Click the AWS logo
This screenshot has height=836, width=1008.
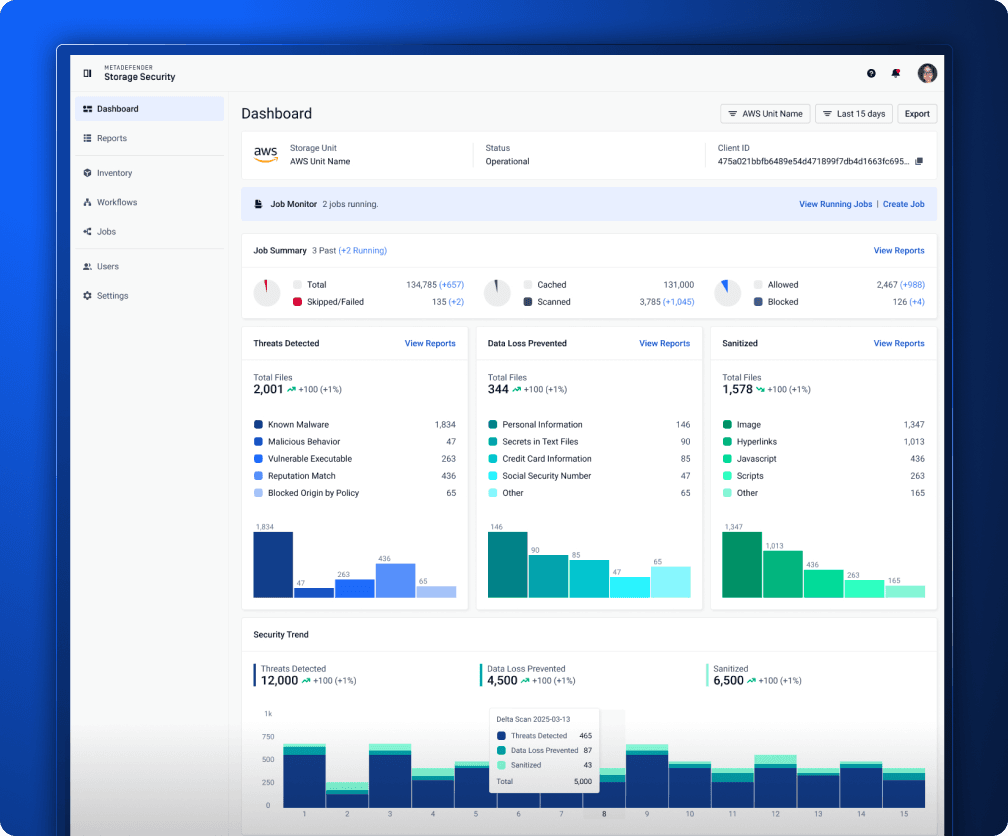[x=266, y=154]
